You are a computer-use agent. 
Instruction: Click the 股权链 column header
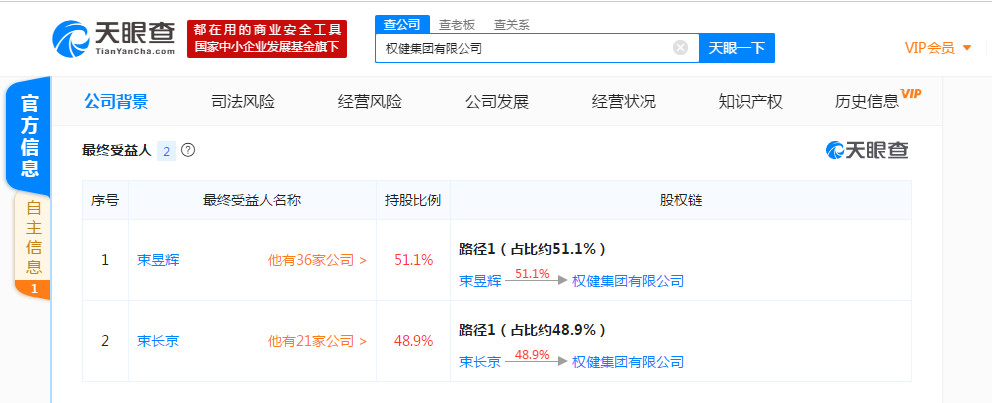(681, 201)
